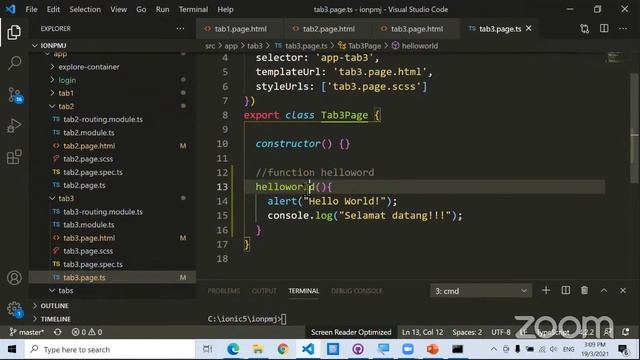Create a new terminal with plus icon

(x=546, y=291)
